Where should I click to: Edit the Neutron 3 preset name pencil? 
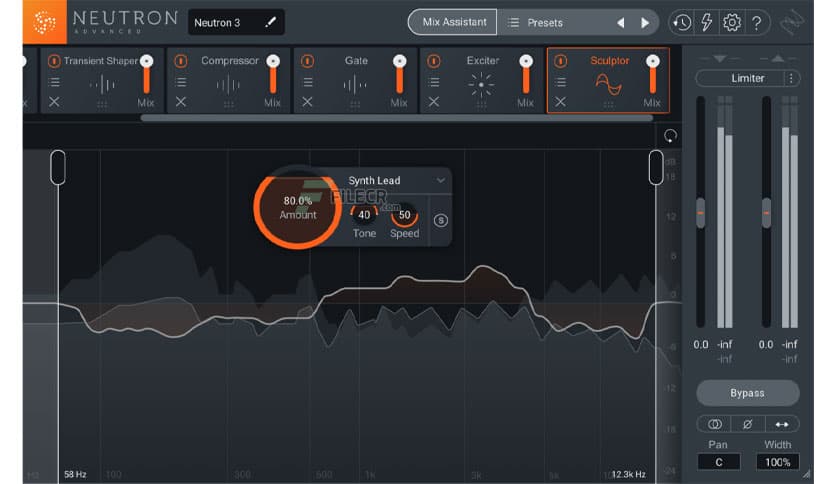click(271, 22)
